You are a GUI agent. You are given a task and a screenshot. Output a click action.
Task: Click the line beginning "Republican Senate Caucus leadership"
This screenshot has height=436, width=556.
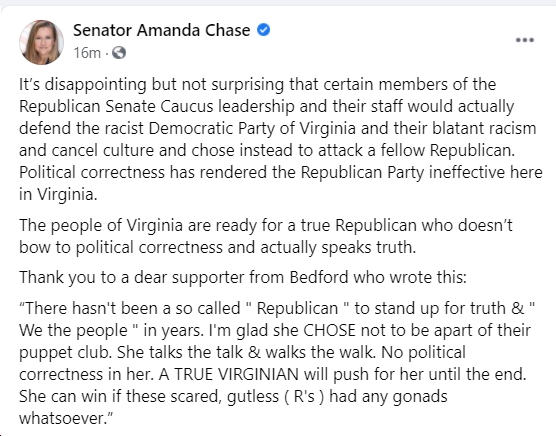(267, 107)
